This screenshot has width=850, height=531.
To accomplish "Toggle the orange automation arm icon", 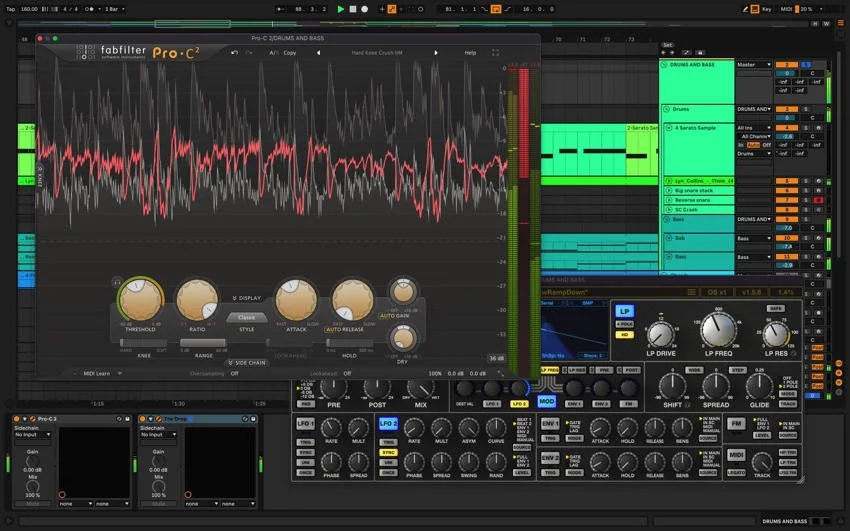I will (392, 9).
